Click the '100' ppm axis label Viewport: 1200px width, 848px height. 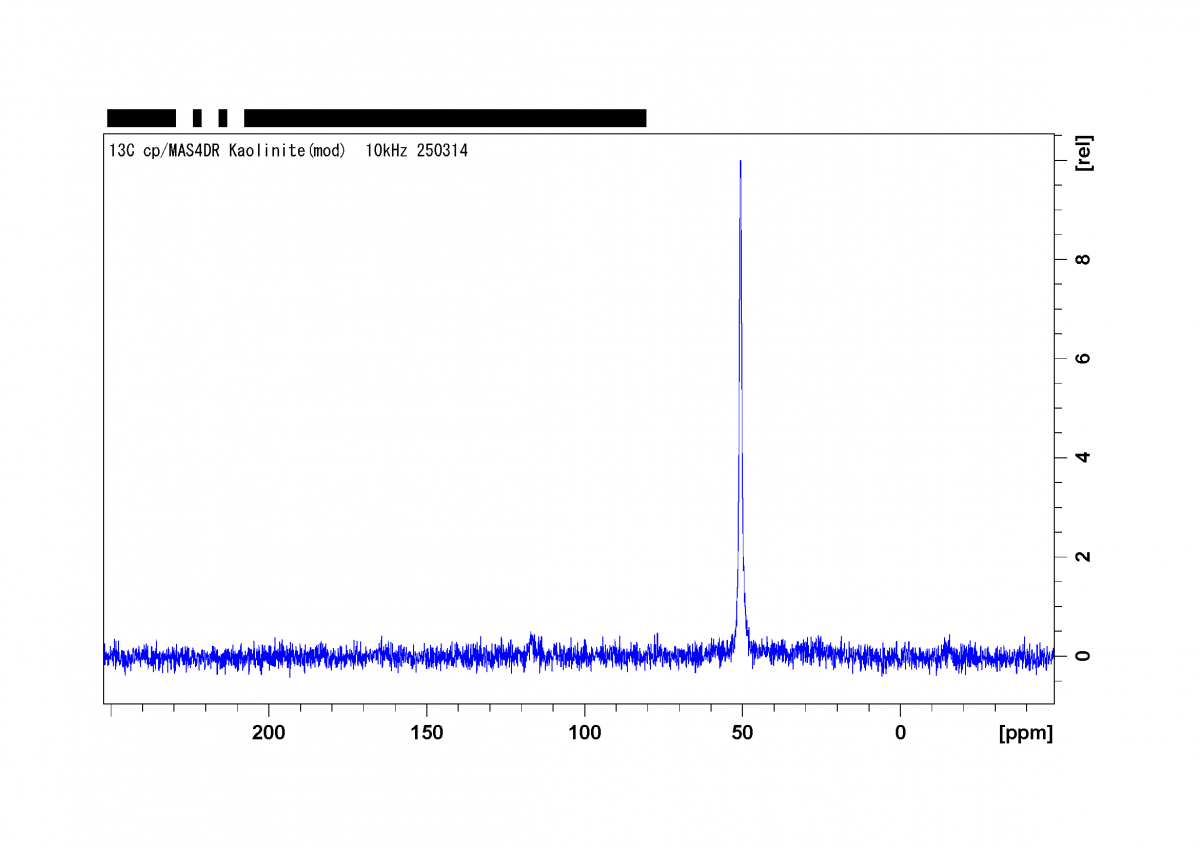click(584, 733)
